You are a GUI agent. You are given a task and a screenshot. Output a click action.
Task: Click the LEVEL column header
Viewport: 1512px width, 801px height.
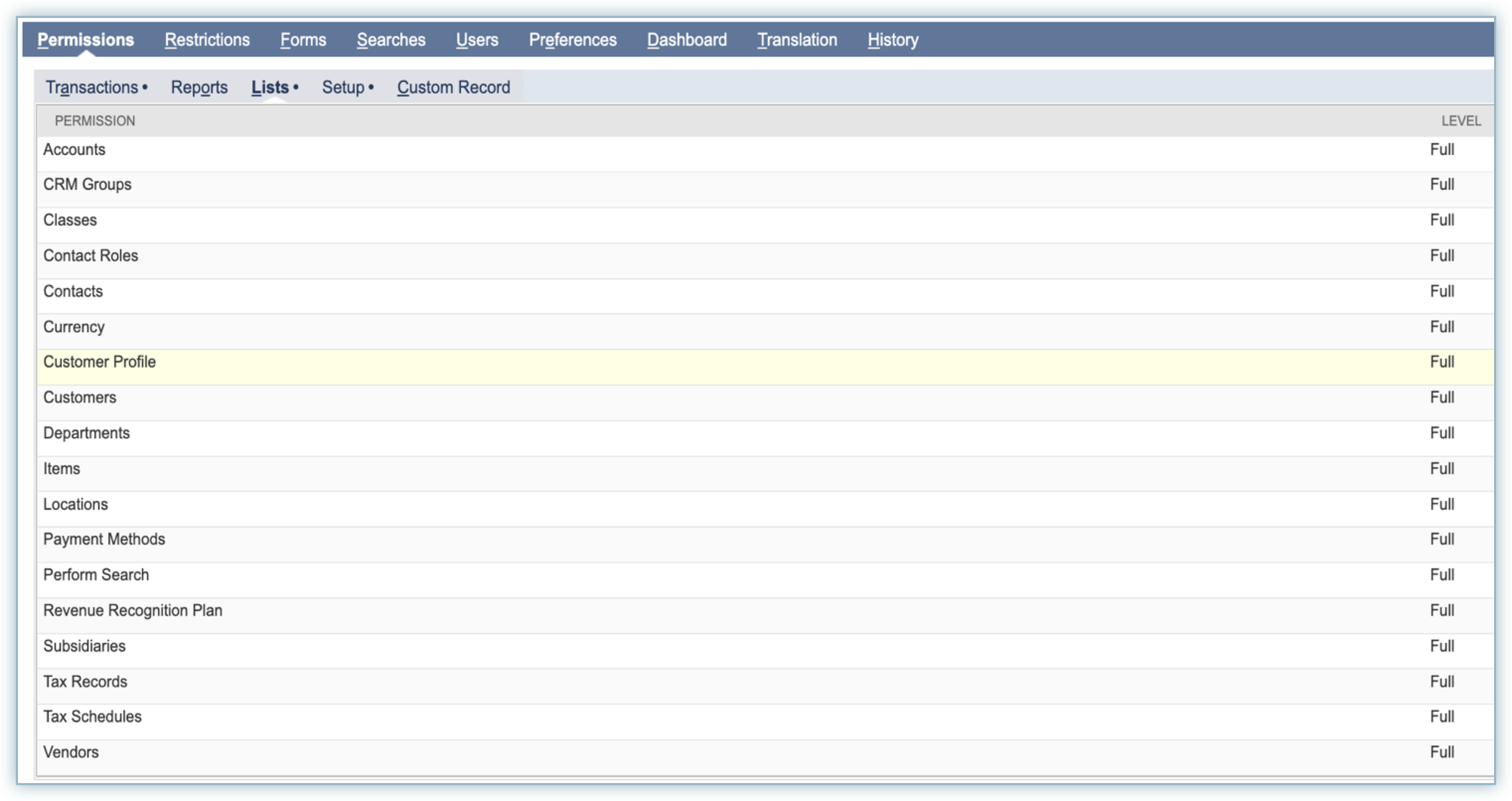coord(1460,121)
